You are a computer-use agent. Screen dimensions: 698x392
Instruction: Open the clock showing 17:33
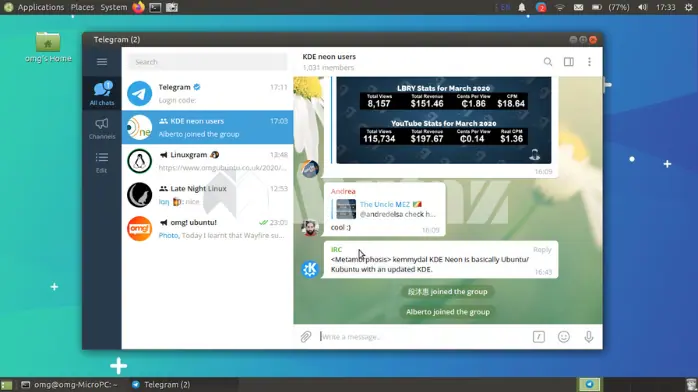(666, 7)
